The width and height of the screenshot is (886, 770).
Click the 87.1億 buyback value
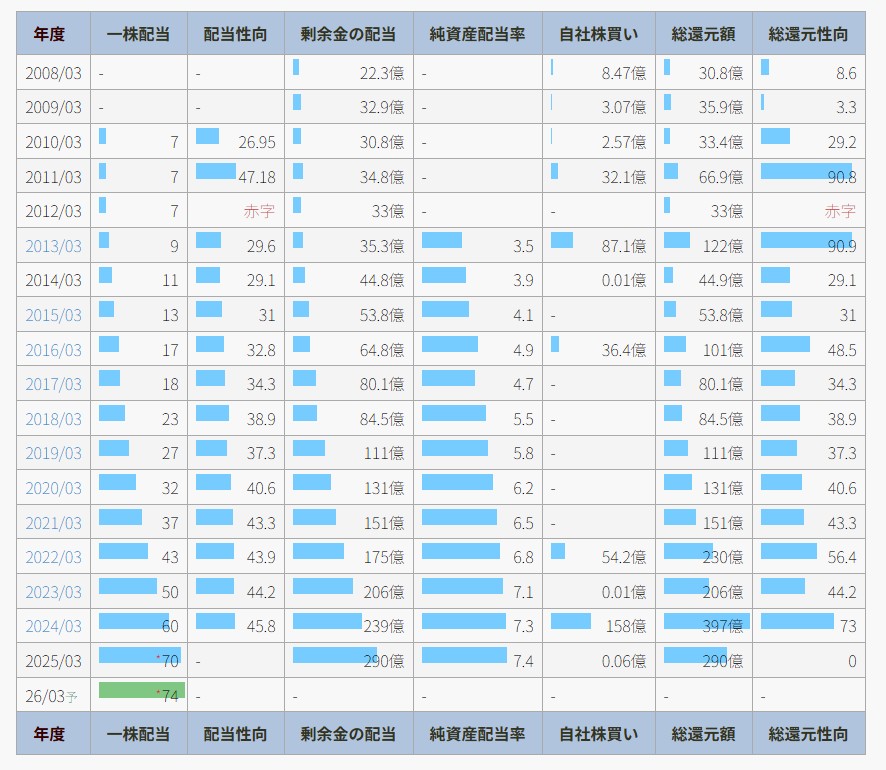pos(624,246)
